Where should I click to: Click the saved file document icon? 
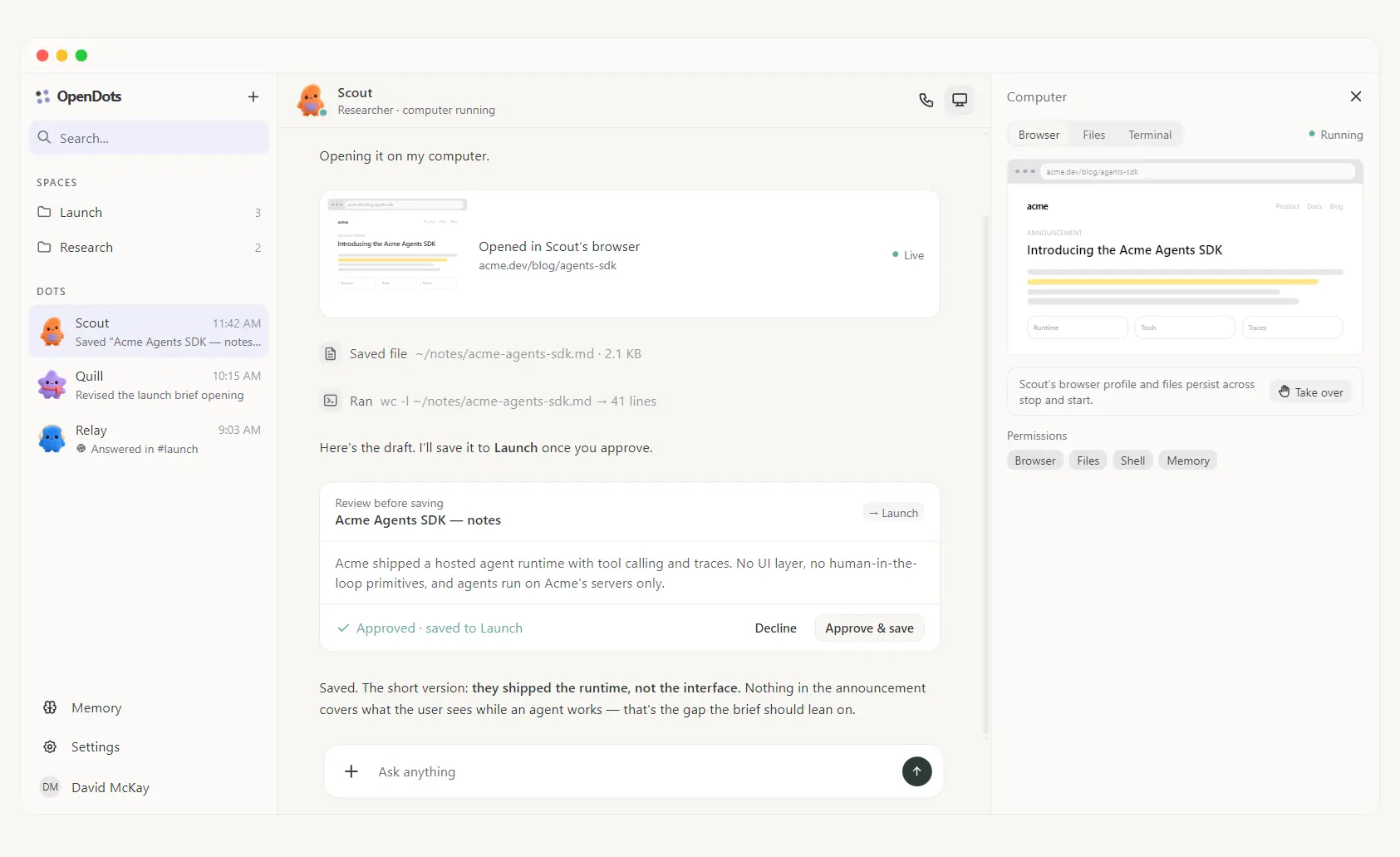click(x=331, y=354)
